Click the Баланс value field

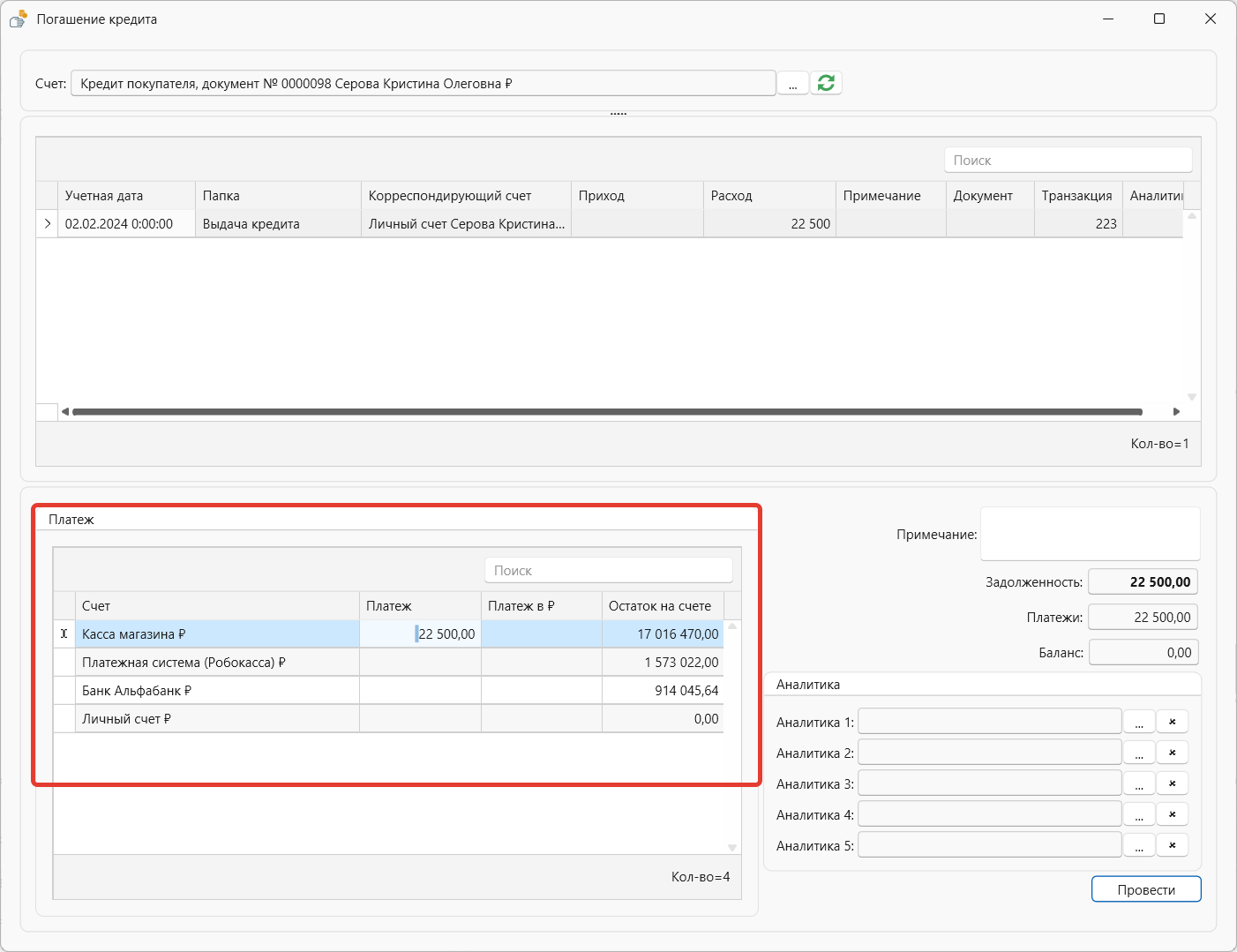1143,652
